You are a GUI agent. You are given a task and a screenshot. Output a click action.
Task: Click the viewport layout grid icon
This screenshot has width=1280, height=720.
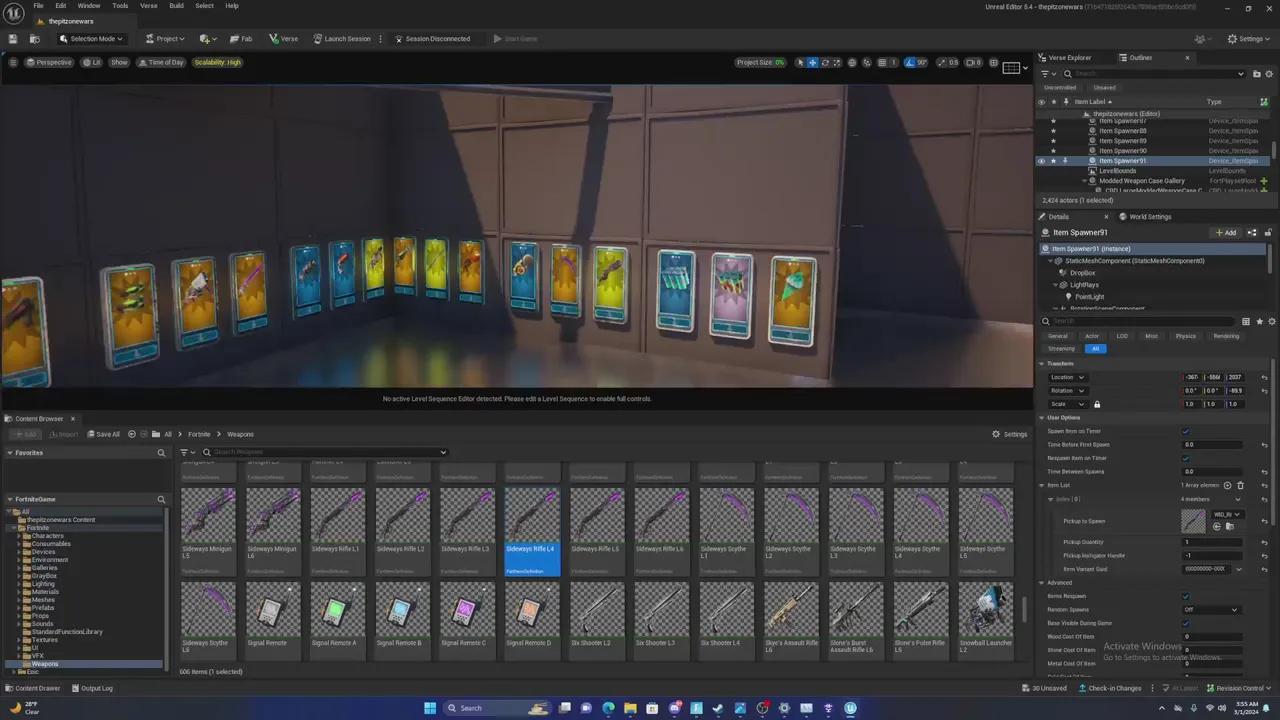1011,67
